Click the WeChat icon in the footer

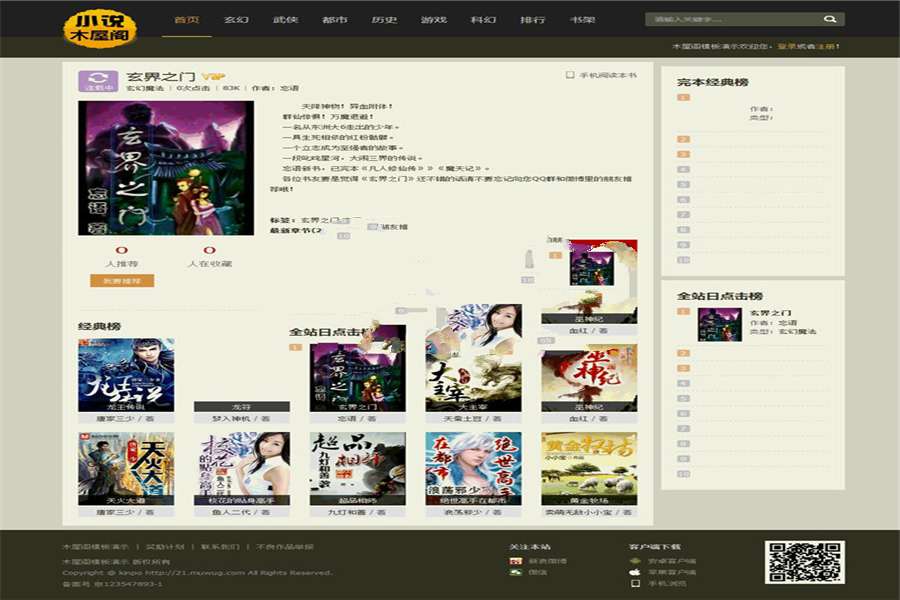513,571
